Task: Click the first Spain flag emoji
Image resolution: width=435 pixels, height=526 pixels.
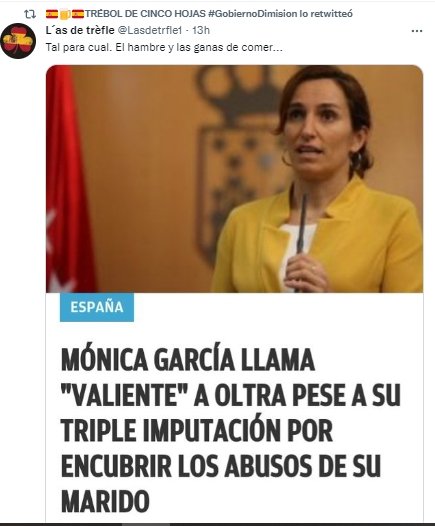Action: 52,14
